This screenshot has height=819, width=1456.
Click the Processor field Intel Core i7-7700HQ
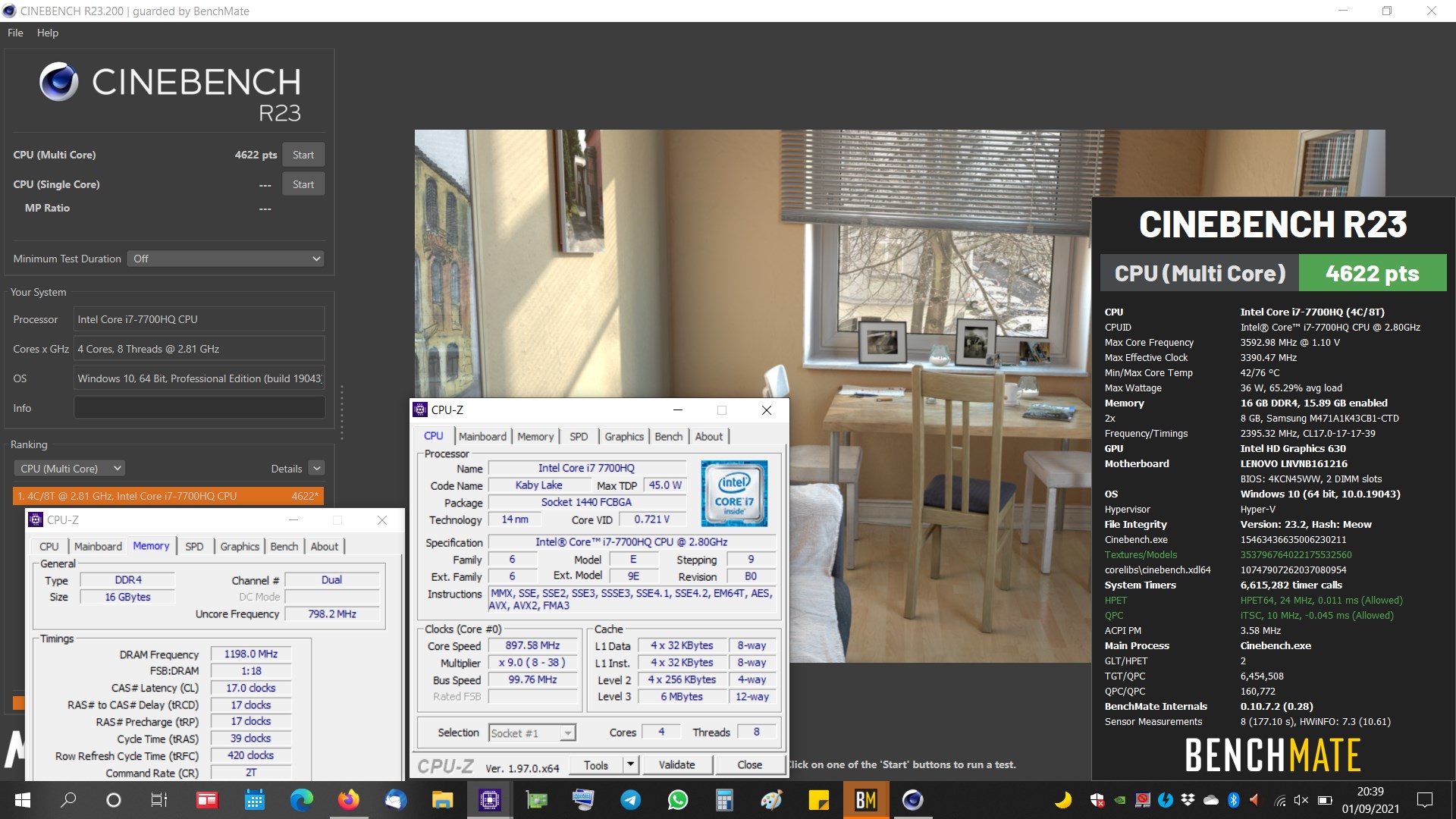[x=199, y=319]
